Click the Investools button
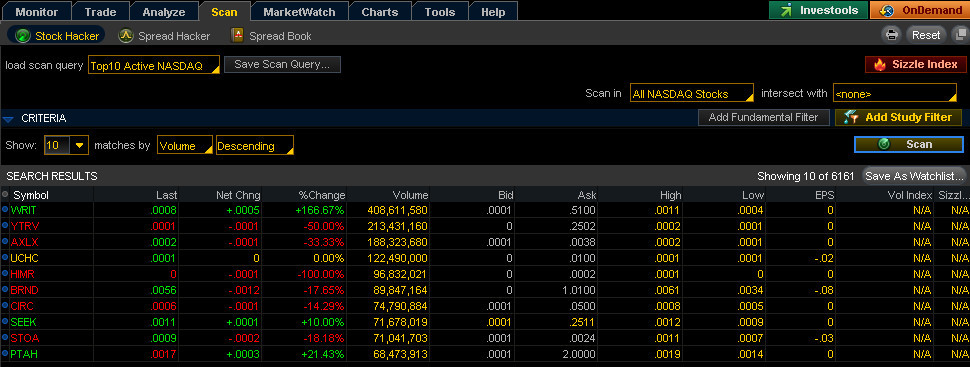This screenshot has width=970, height=367. tap(818, 10)
